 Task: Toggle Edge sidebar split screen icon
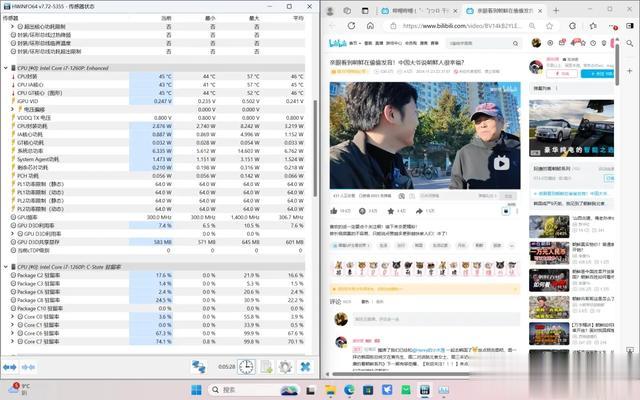pyautogui.click(x=630, y=26)
